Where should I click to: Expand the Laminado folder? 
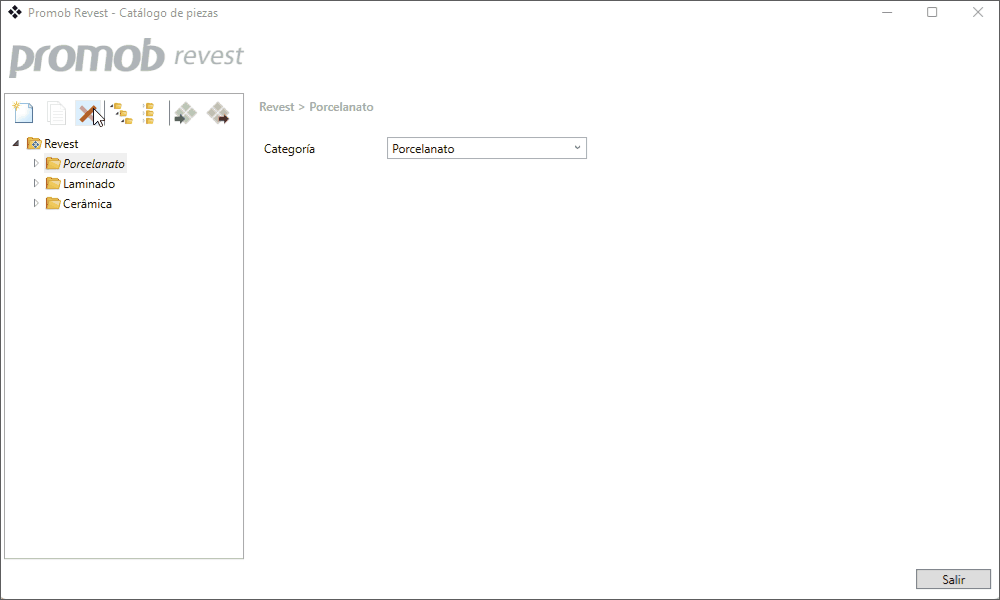pyautogui.click(x=36, y=183)
